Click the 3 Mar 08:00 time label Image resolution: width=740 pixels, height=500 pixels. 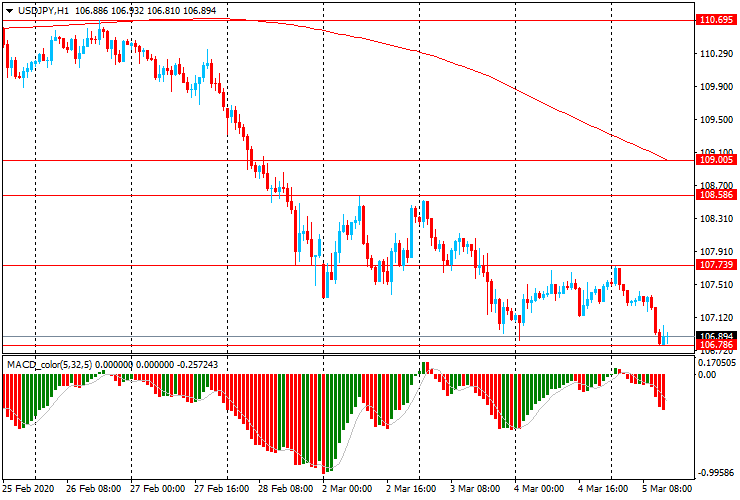[x=475, y=489]
